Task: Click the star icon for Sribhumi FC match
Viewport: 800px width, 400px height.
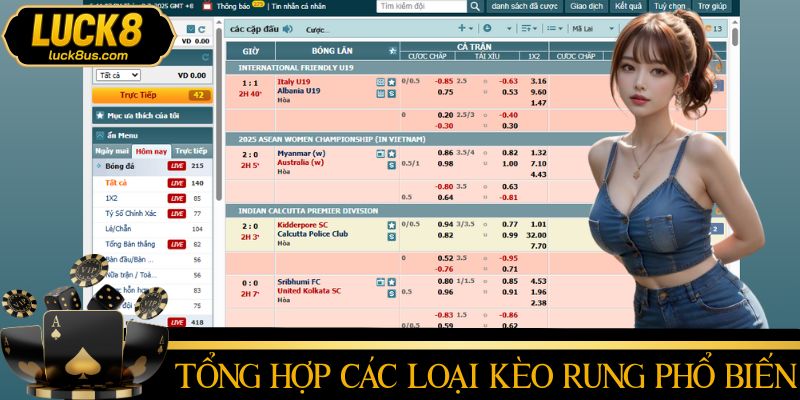Action: point(391,282)
